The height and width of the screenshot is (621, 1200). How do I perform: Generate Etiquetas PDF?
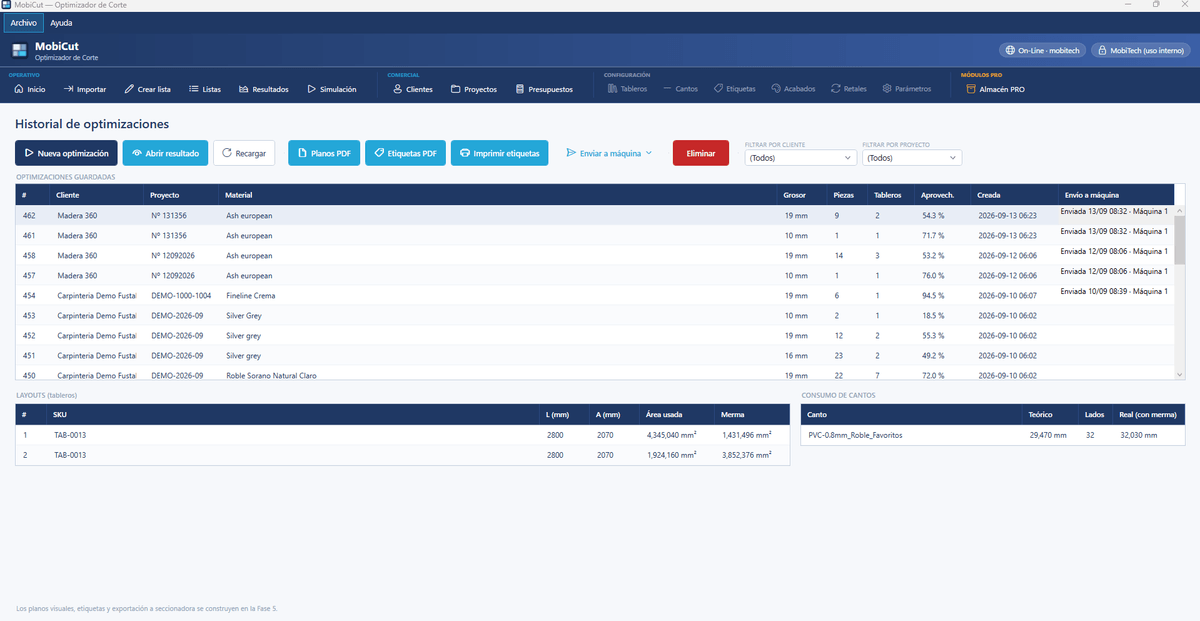405,153
